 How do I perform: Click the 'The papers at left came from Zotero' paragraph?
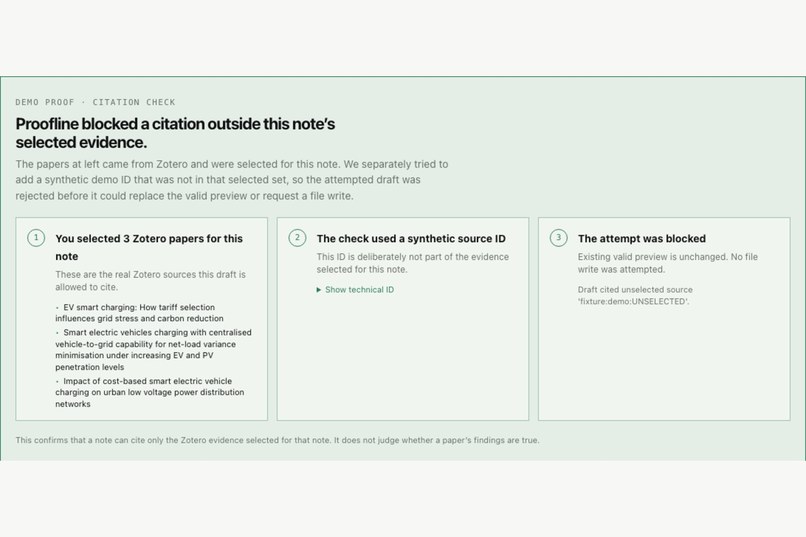click(232, 180)
